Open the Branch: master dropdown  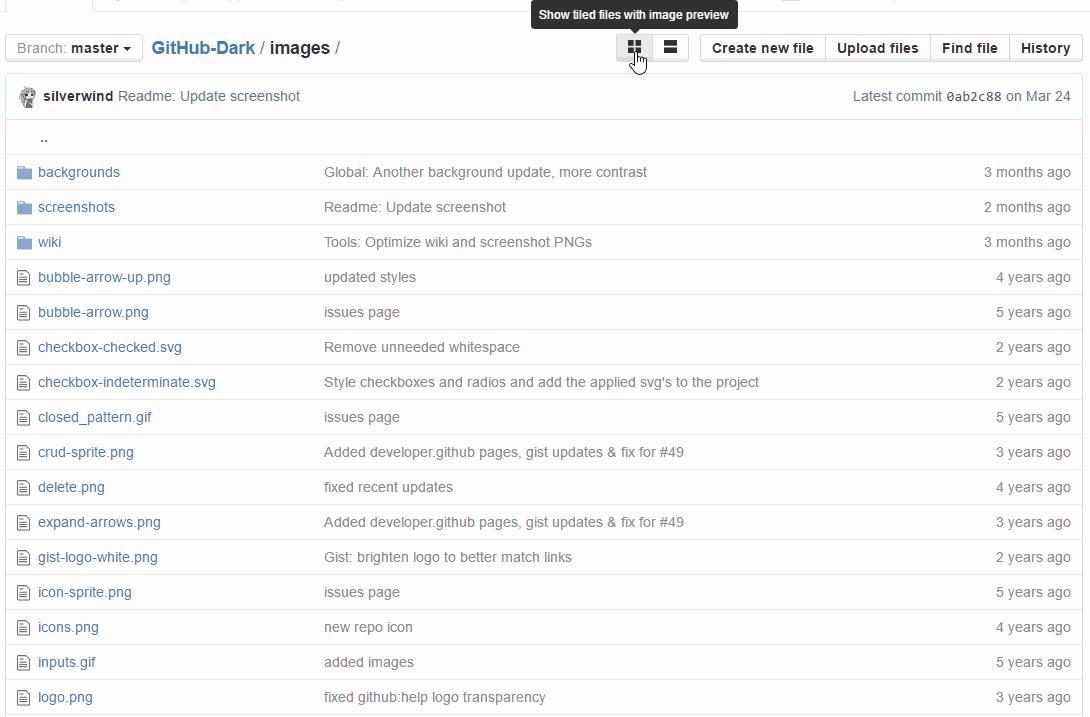74,48
